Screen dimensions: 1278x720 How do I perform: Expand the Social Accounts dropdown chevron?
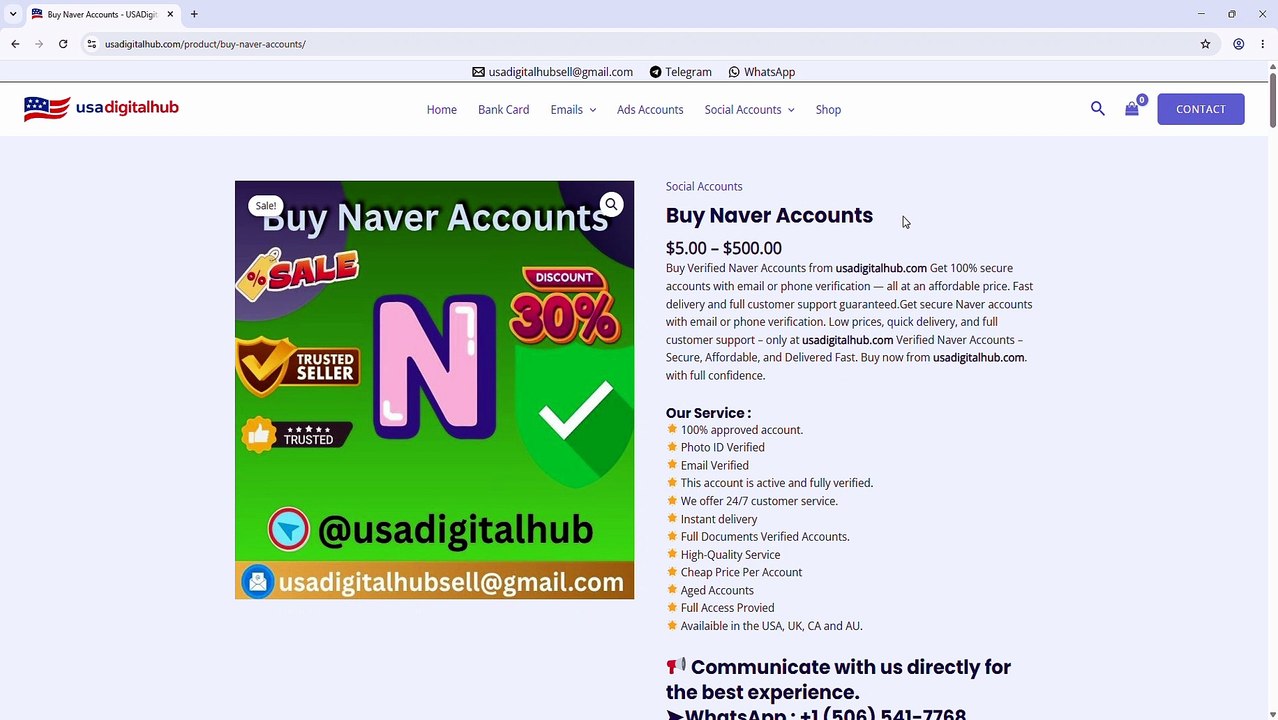[791, 110]
